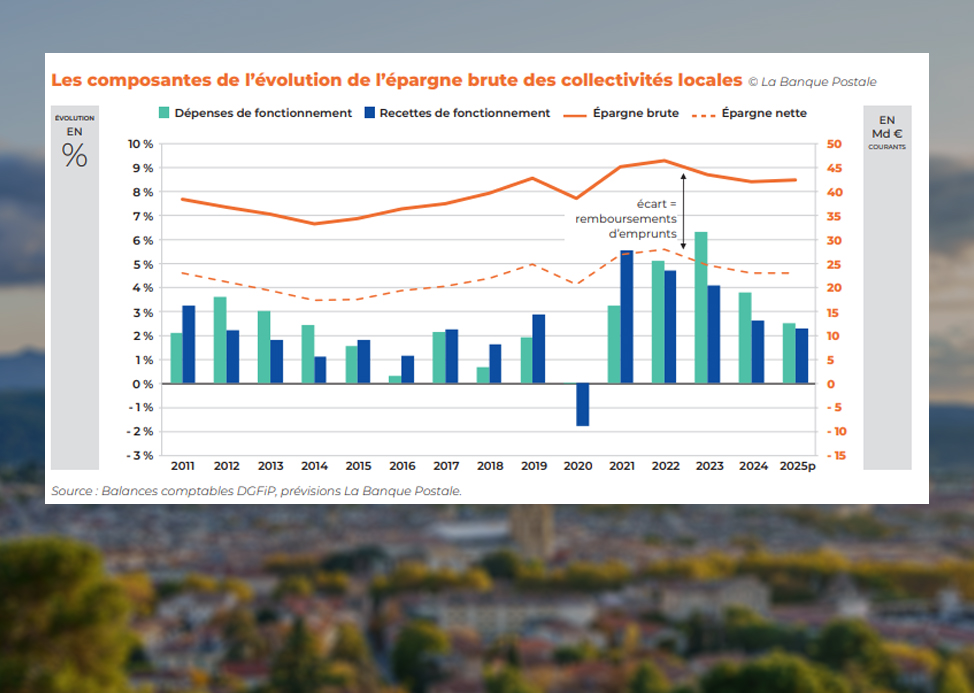The image size is (974, 693).
Task: Open the © La Banque Postale credit
Action: [813, 81]
